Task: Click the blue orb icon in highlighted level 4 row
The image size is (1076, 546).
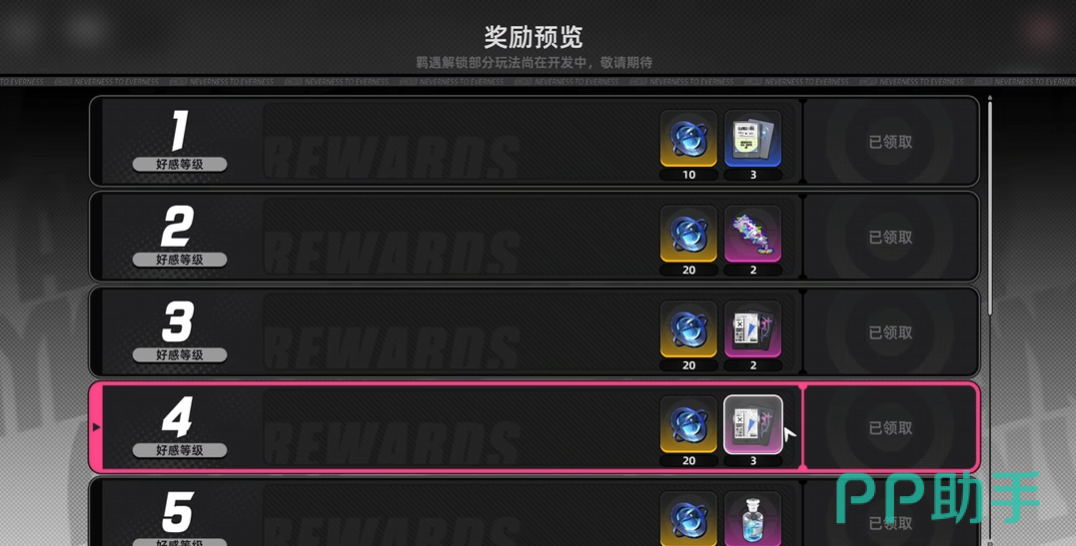Action: (688, 425)
